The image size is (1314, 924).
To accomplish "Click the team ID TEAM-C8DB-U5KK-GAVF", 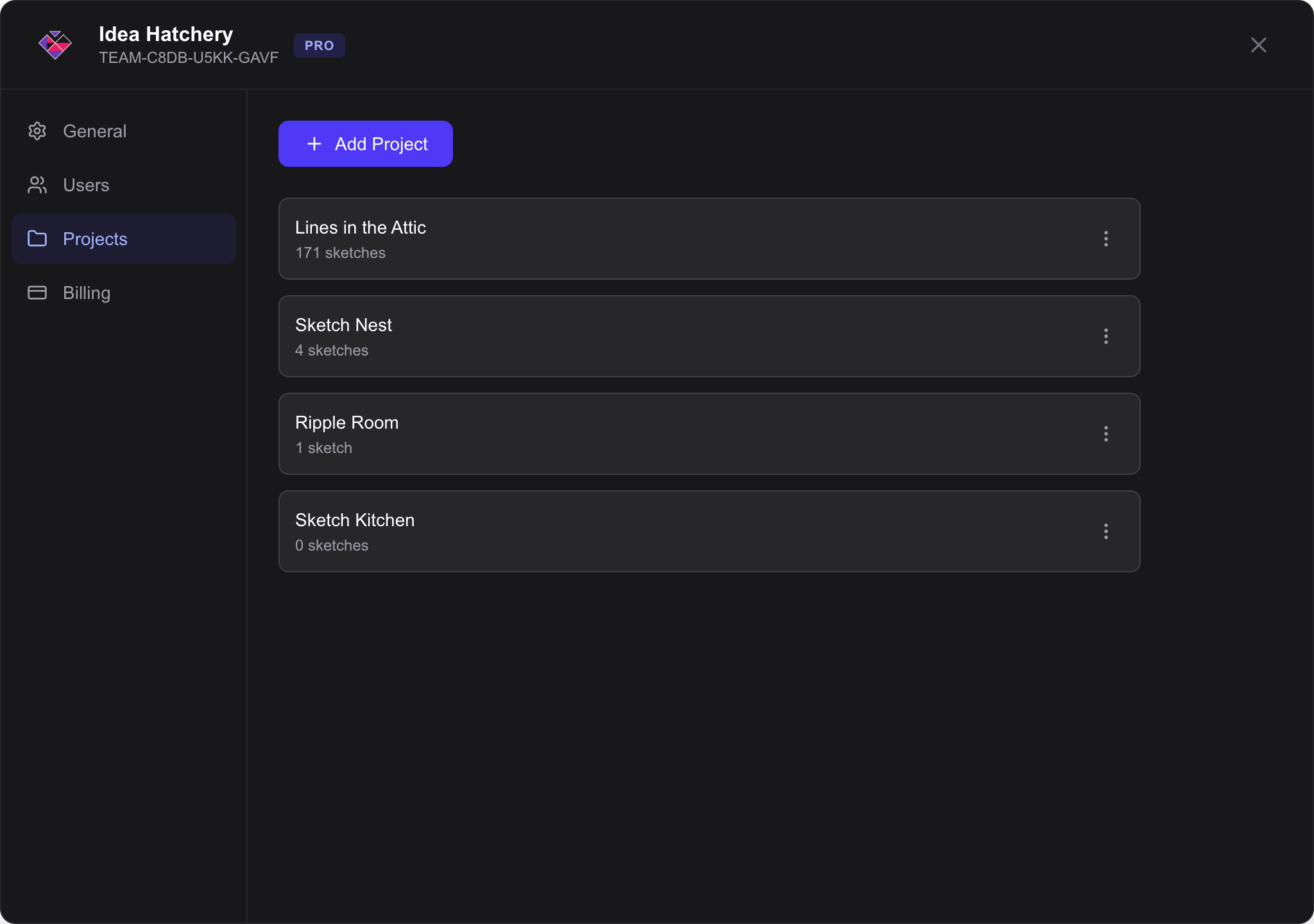I will [x=189, y=57].
